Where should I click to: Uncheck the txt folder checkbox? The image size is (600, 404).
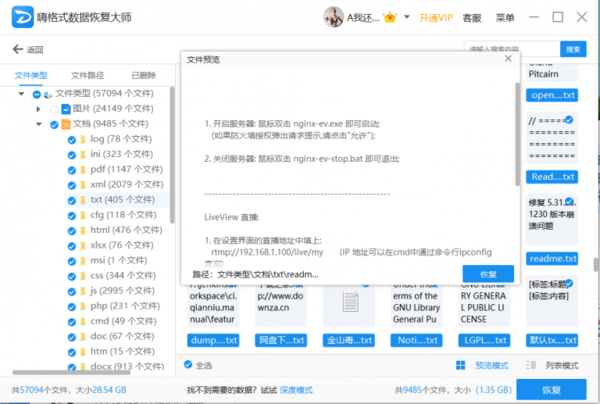[x=71, y=200]
